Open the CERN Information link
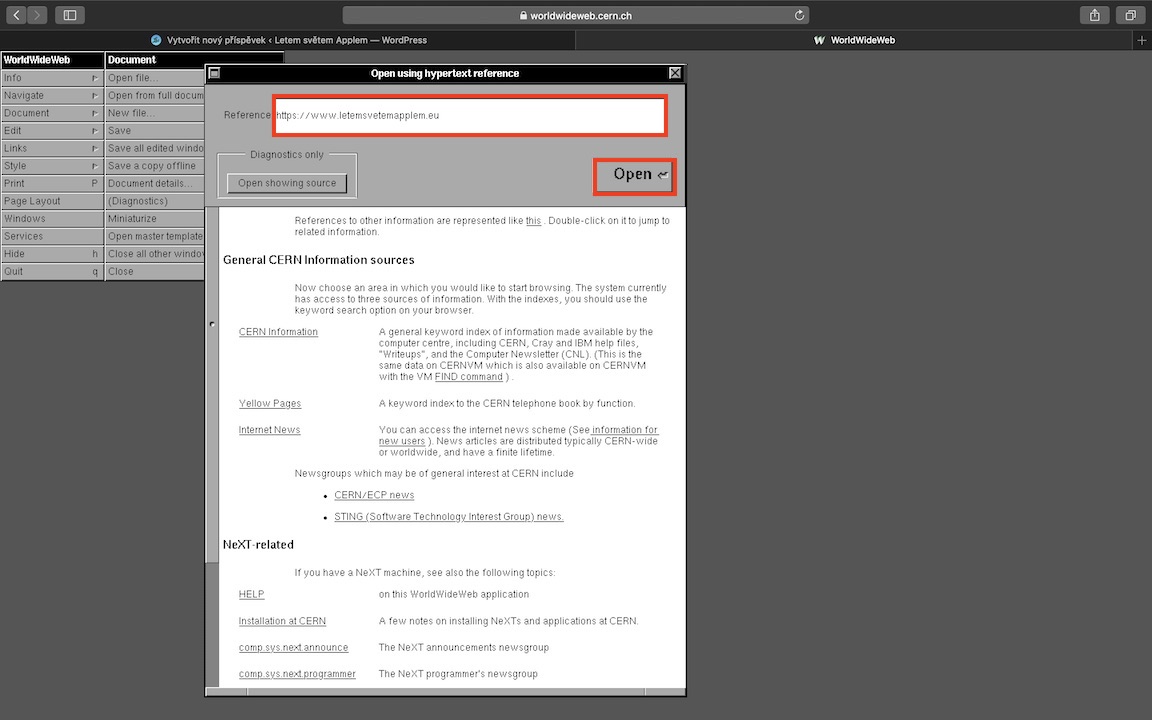This screenshot has height=720, width=1152. coord(278,332)
